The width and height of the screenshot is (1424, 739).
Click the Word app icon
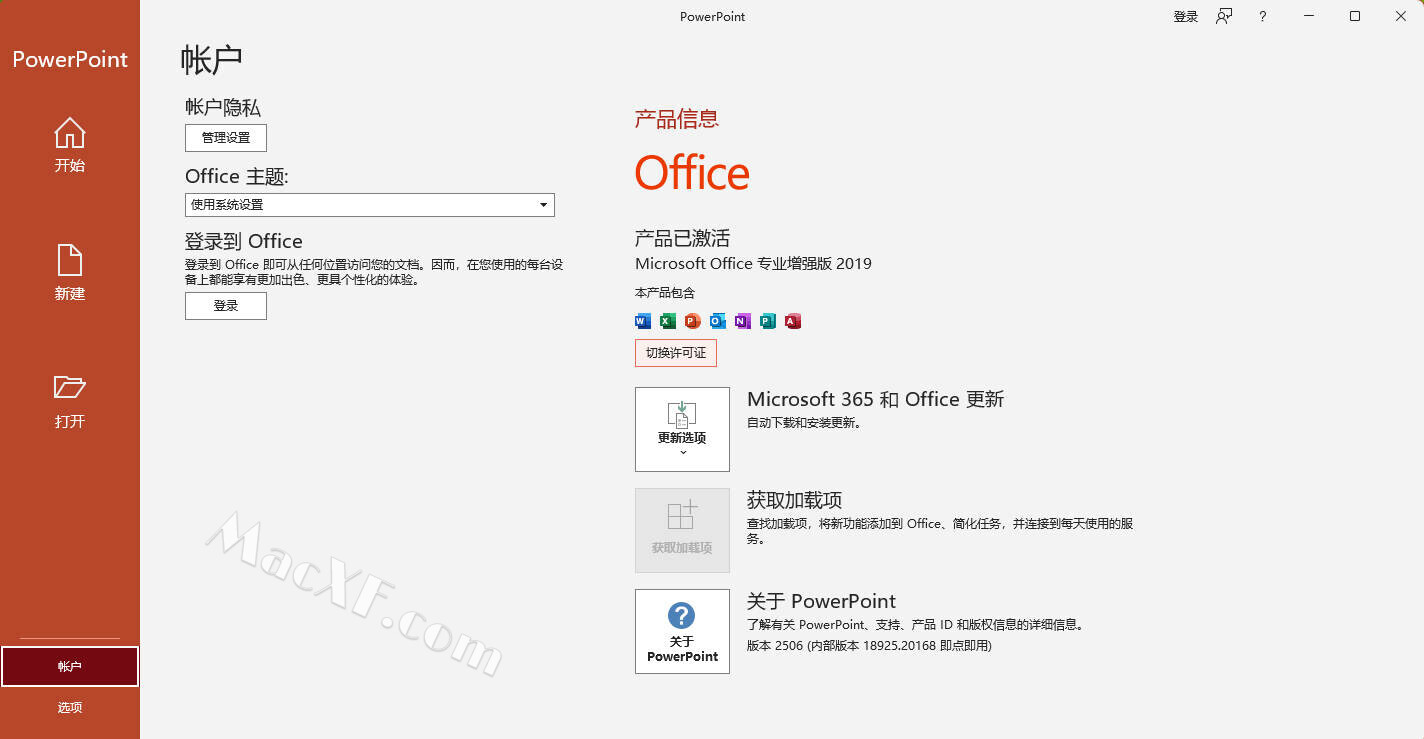(x=643, y=321)
